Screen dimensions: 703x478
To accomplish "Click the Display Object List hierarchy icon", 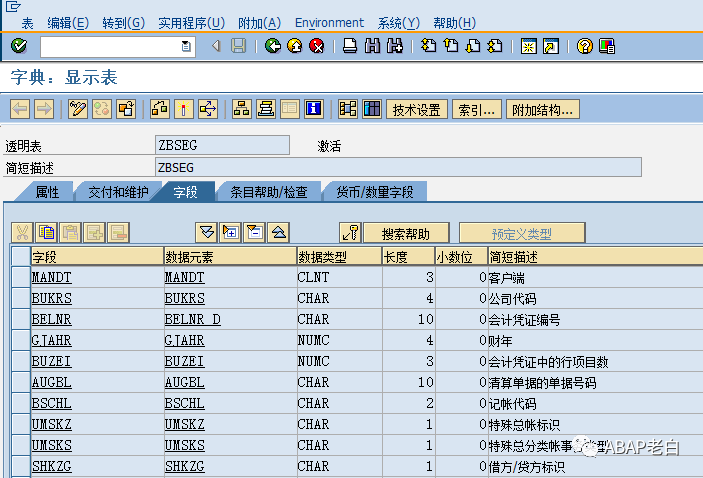I will (x=242, y=109).
